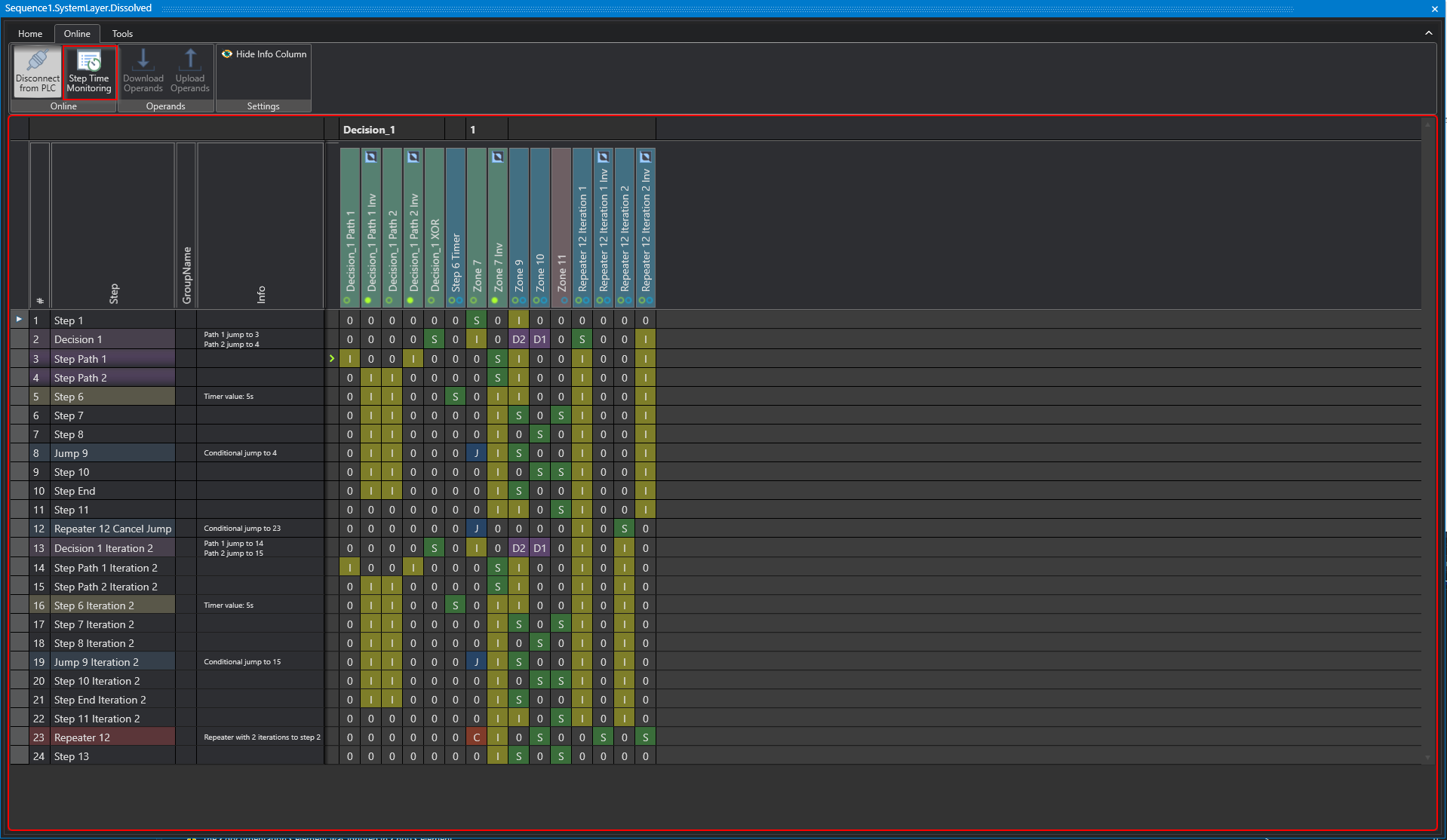
Task: Select 'Decision 1 Iteration 2' row
Action: [x=113, y=548]
